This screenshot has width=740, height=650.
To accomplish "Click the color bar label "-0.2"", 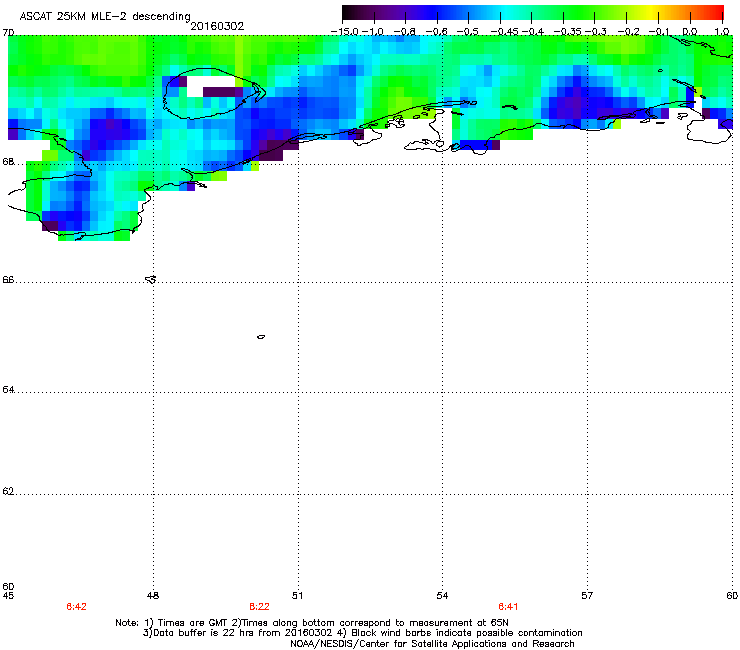I will (x=628, y=32).
